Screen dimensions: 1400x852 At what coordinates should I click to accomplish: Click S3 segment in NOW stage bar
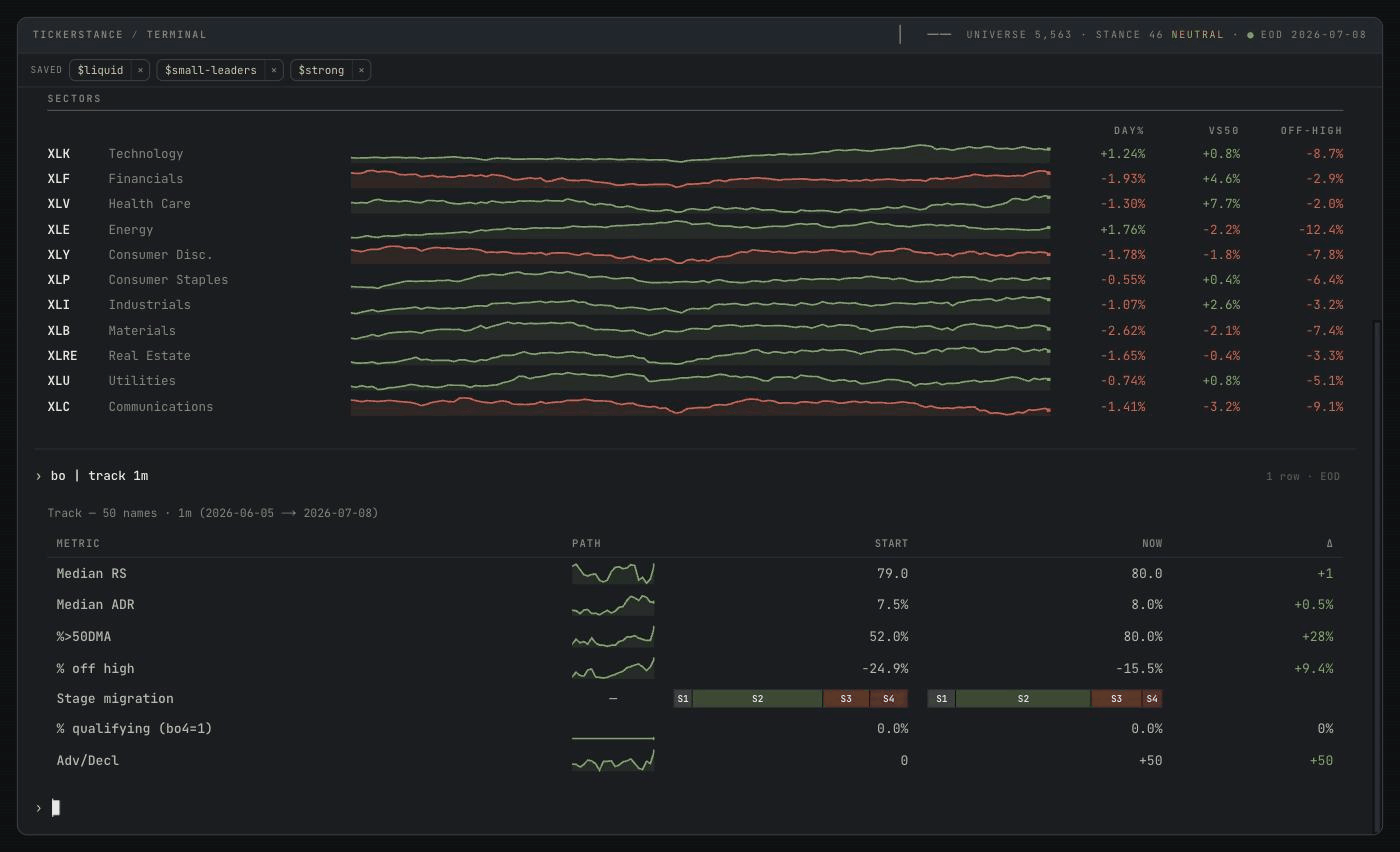[1116, 699]
